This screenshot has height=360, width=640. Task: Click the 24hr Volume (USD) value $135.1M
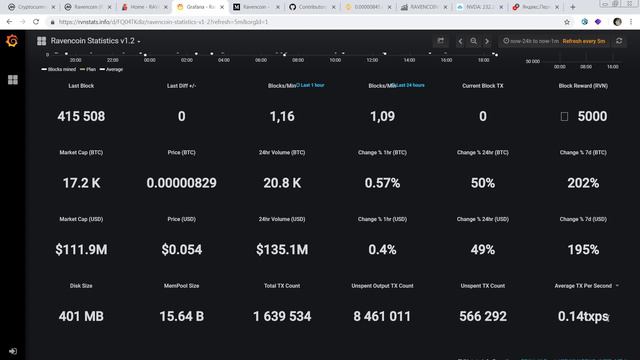tap(282, 250)
